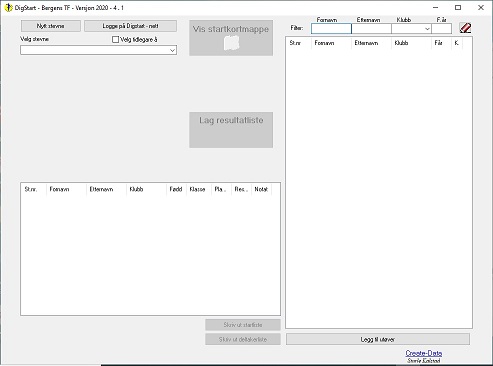Click the 'Vis startkortmappe' button
This screenshot has width=493, height=366.
[x=231, y=38]
